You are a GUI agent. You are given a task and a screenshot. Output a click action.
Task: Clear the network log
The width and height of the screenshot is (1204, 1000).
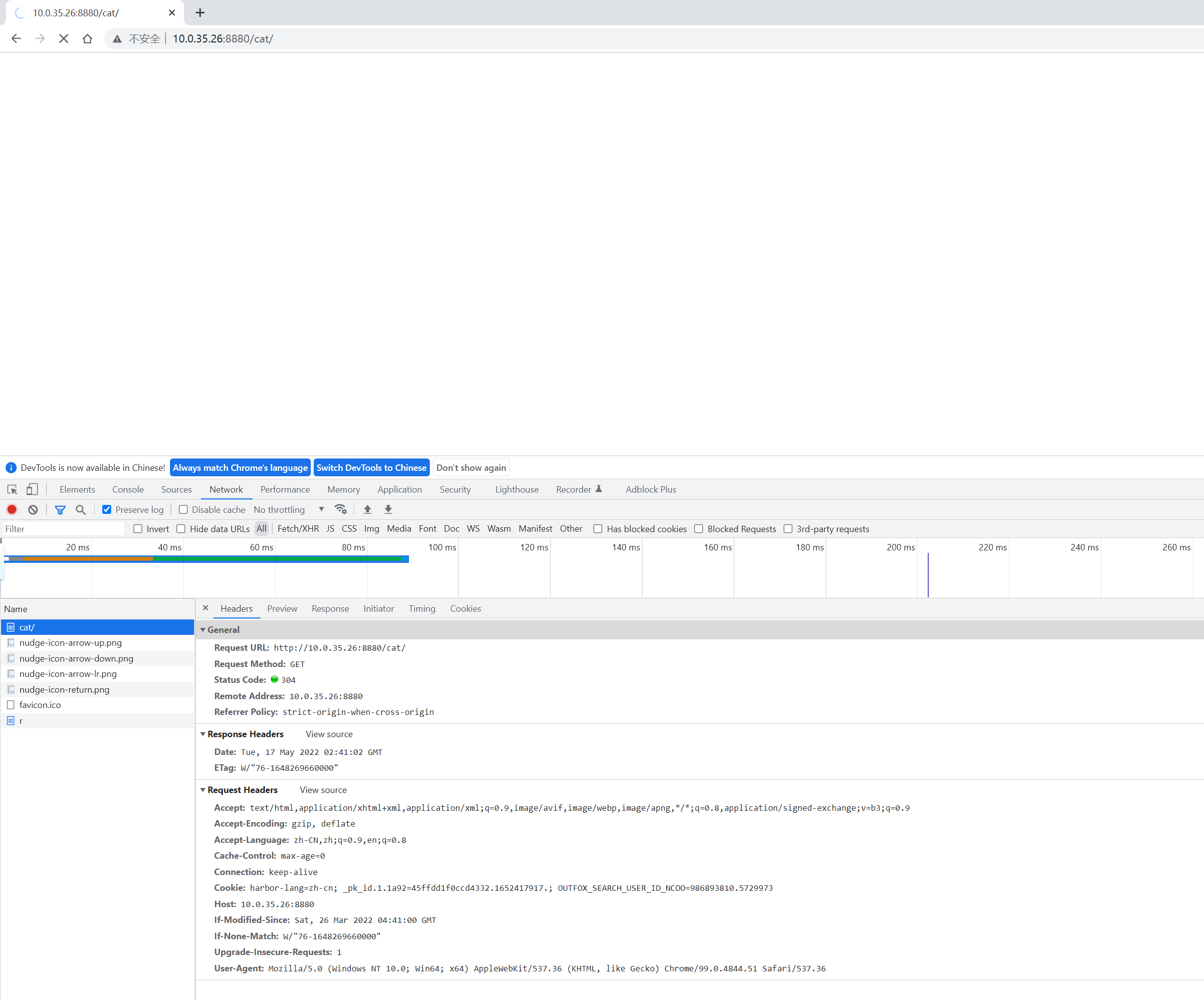(x=33, y=509)
